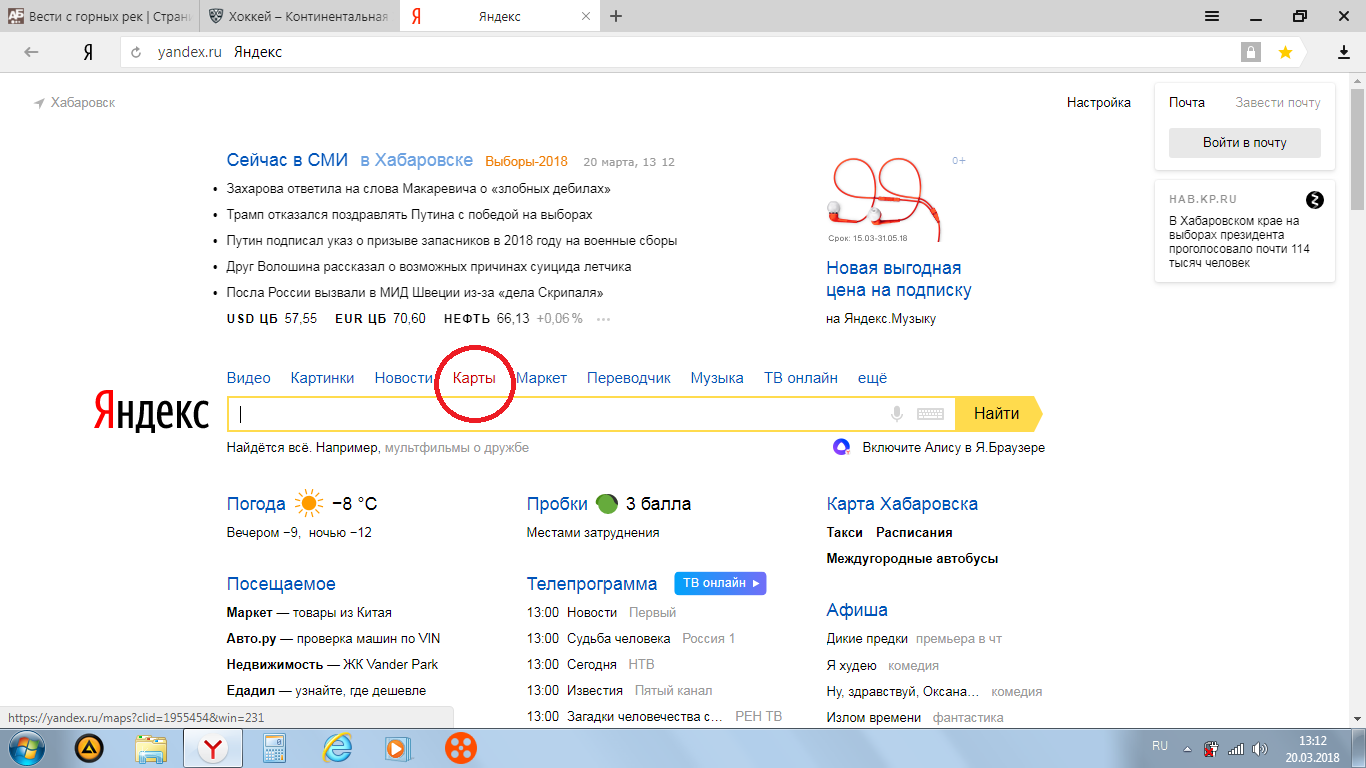Reload the page with the refresh icon
The height and width of the screenshot is (768, 1366).
click(x=136, y=52)
